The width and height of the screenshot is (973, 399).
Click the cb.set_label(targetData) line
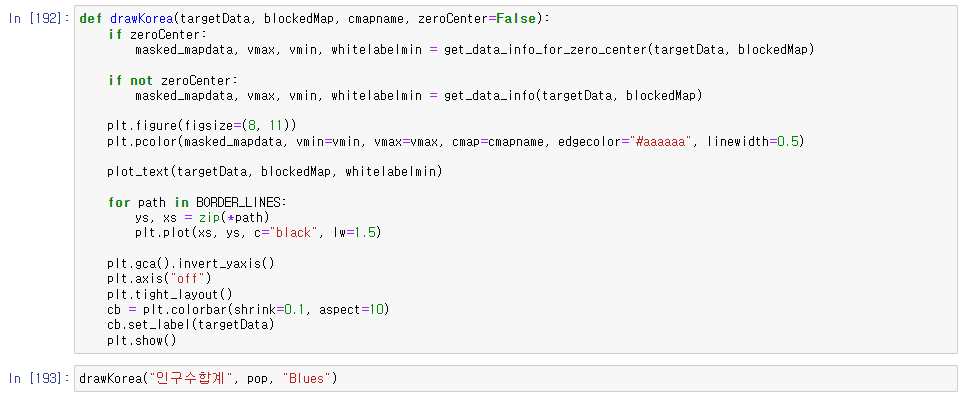pyautogui.click(x=191, y=325)
